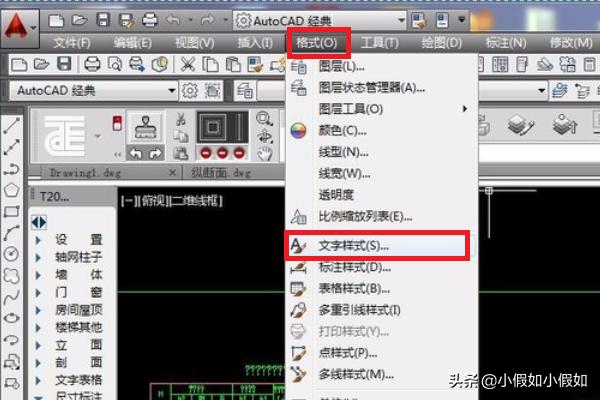Viewport: 600px width, 400px height.
Task: Select the Ellipse draw tool
Action: (11, 318)
